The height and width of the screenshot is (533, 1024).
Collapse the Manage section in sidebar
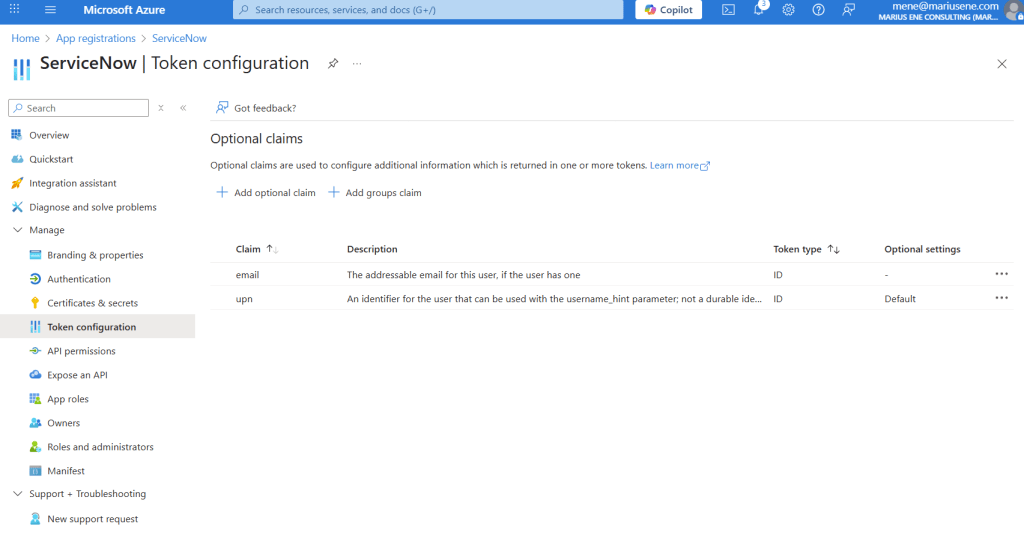coord(17,230)
